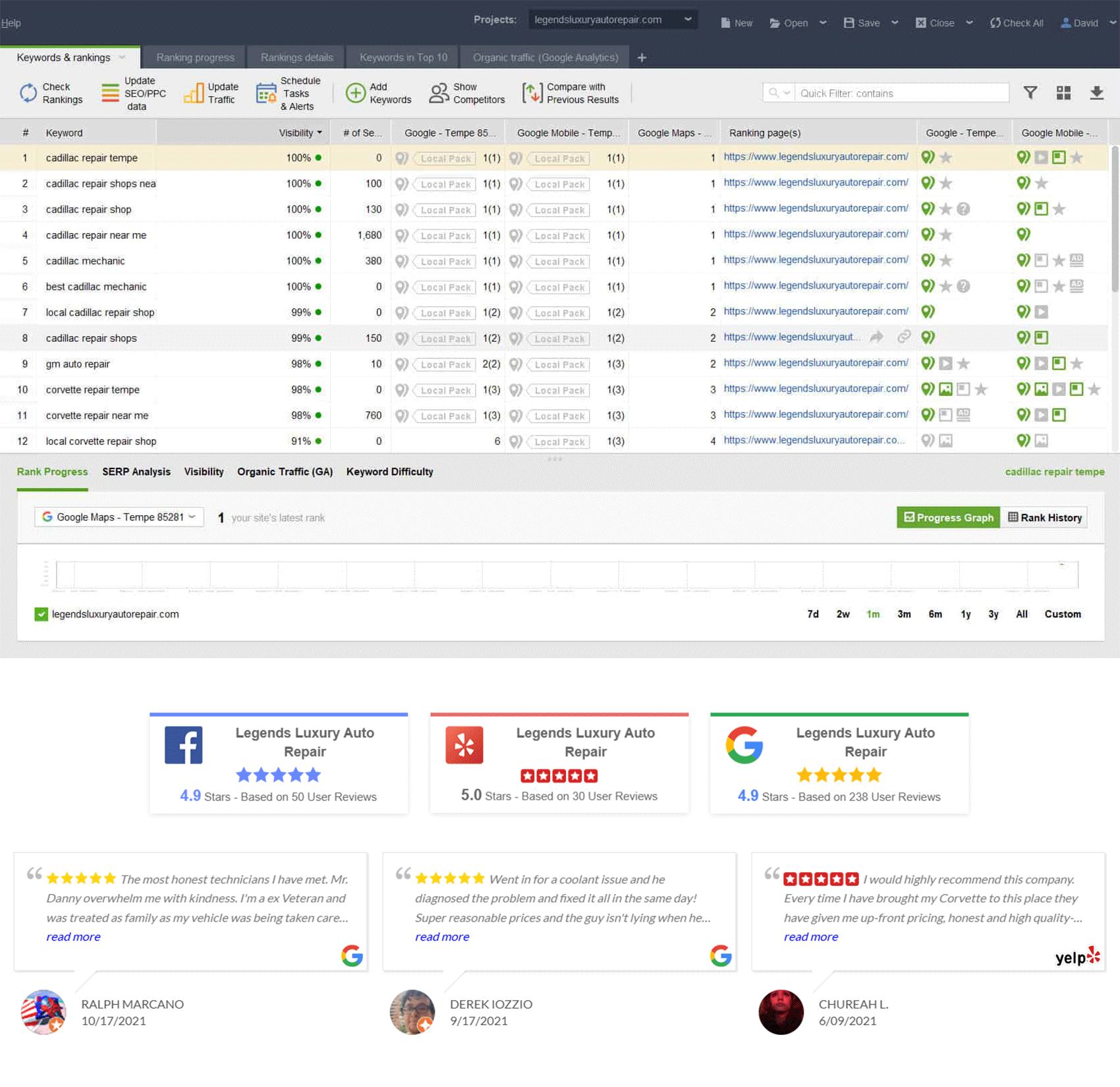This screenshot has height=1087, width=1120.
Task: Click the download export icon
Action: coord(1096,93)
